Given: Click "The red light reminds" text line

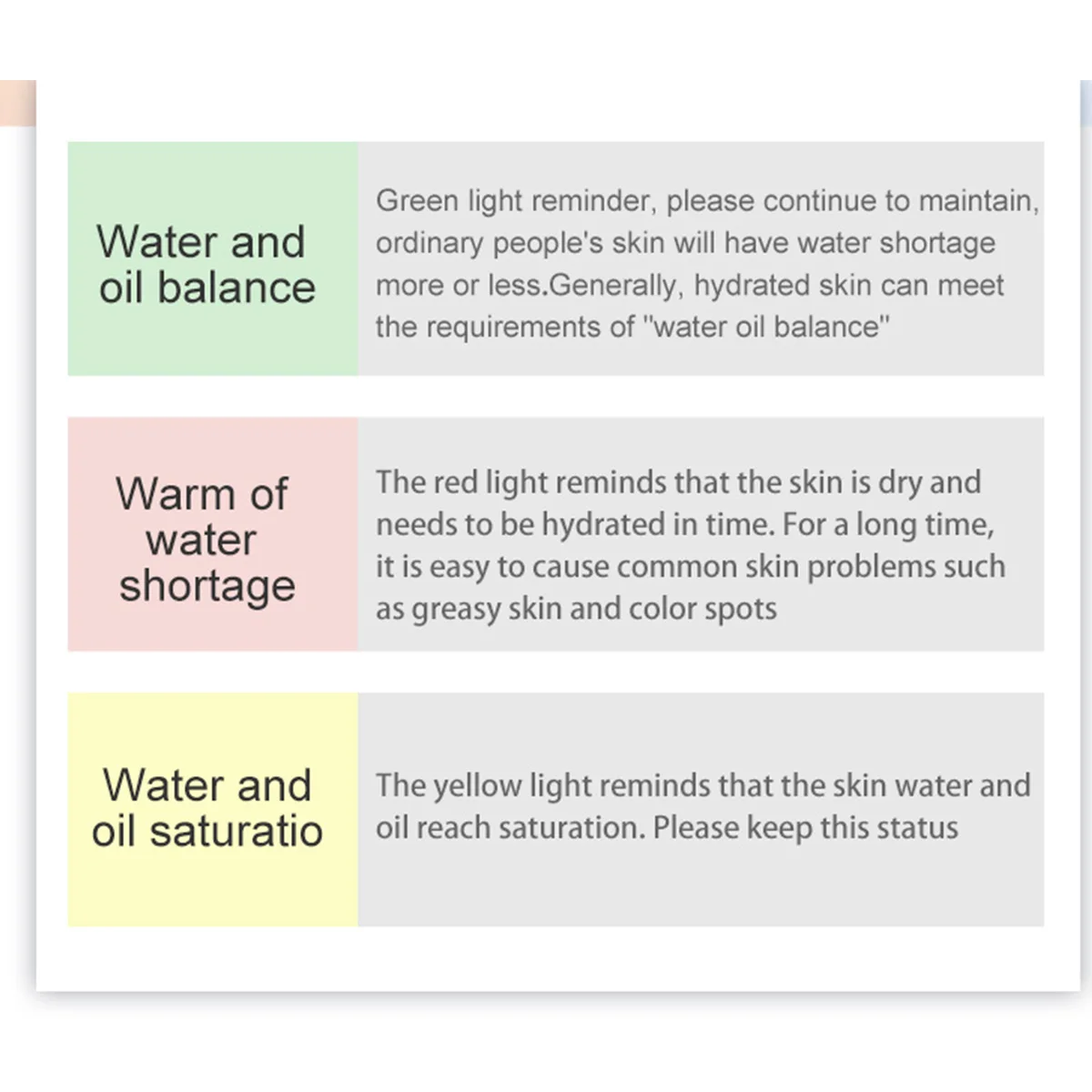Looking at the screenshot, I should pyautogui.click(x=678, y=482).
